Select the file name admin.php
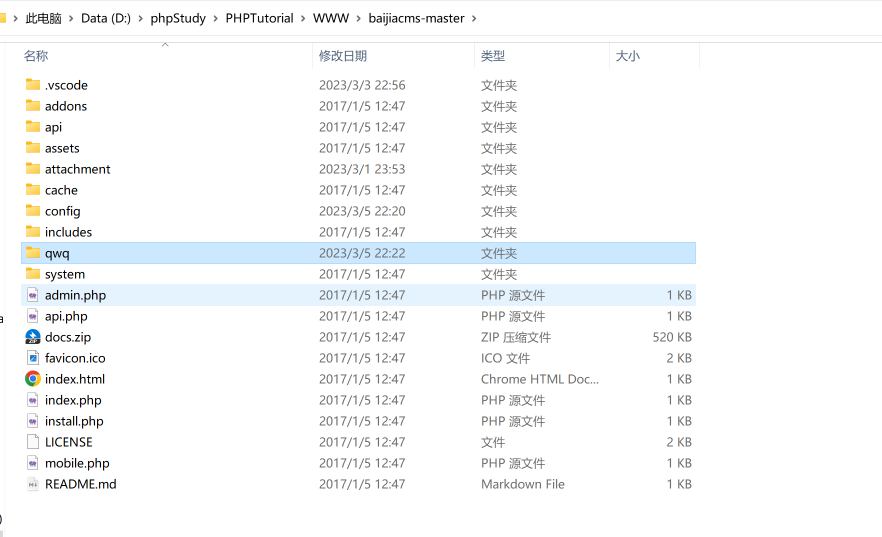Viewport: 882px width, 537px height. tap(75, 295)
